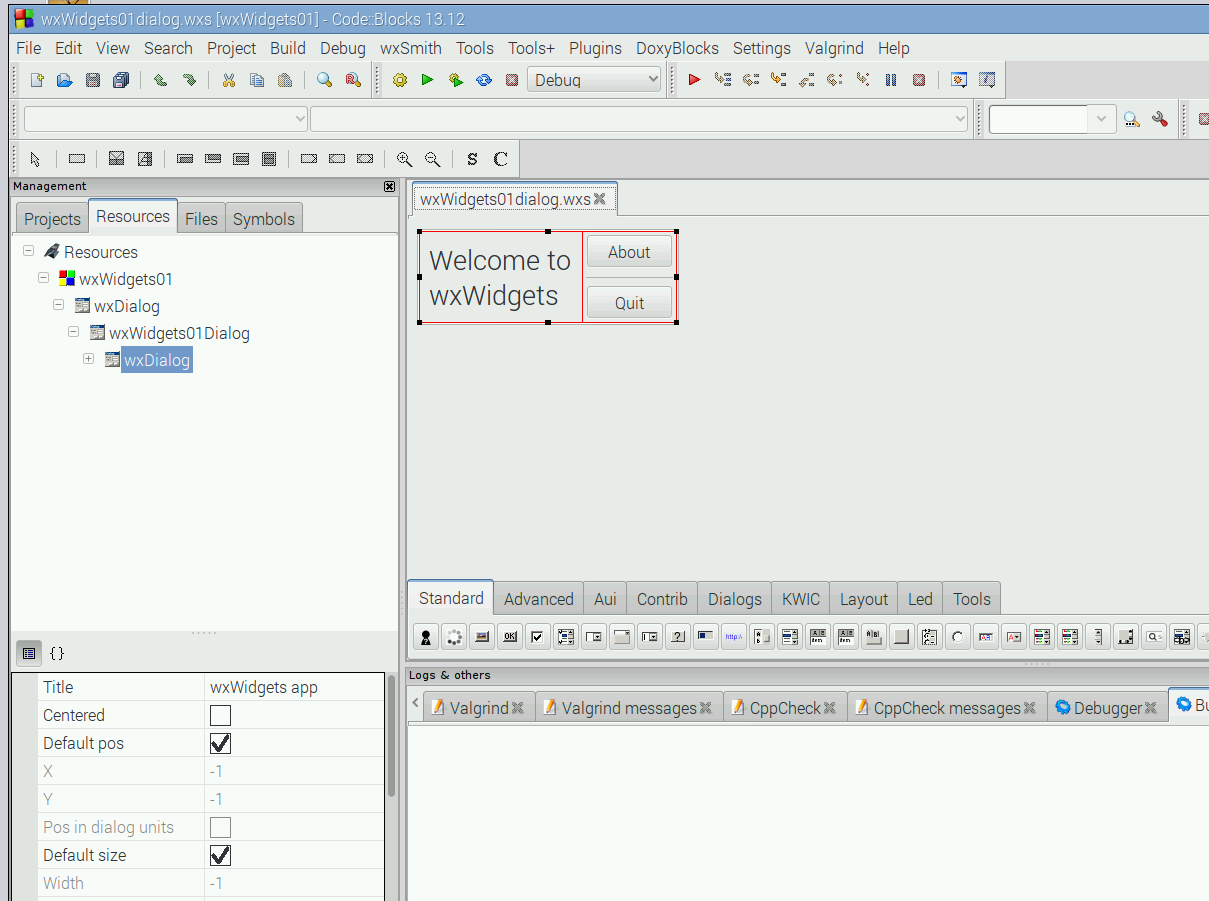Insert a wxHyperlinkCtrl widget from the palette

[x=733, y=636]
